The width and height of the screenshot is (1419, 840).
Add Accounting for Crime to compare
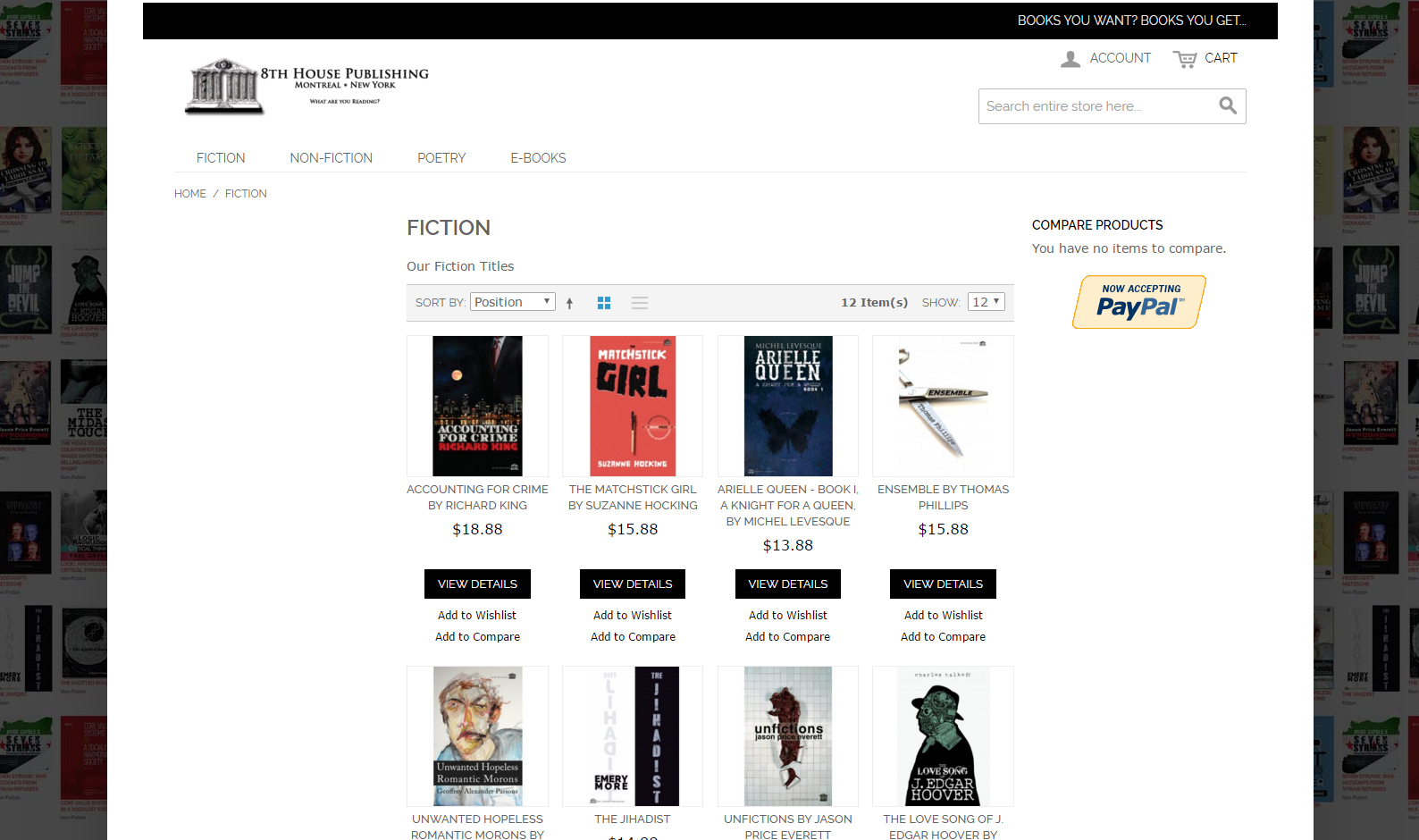click(477, 637)
